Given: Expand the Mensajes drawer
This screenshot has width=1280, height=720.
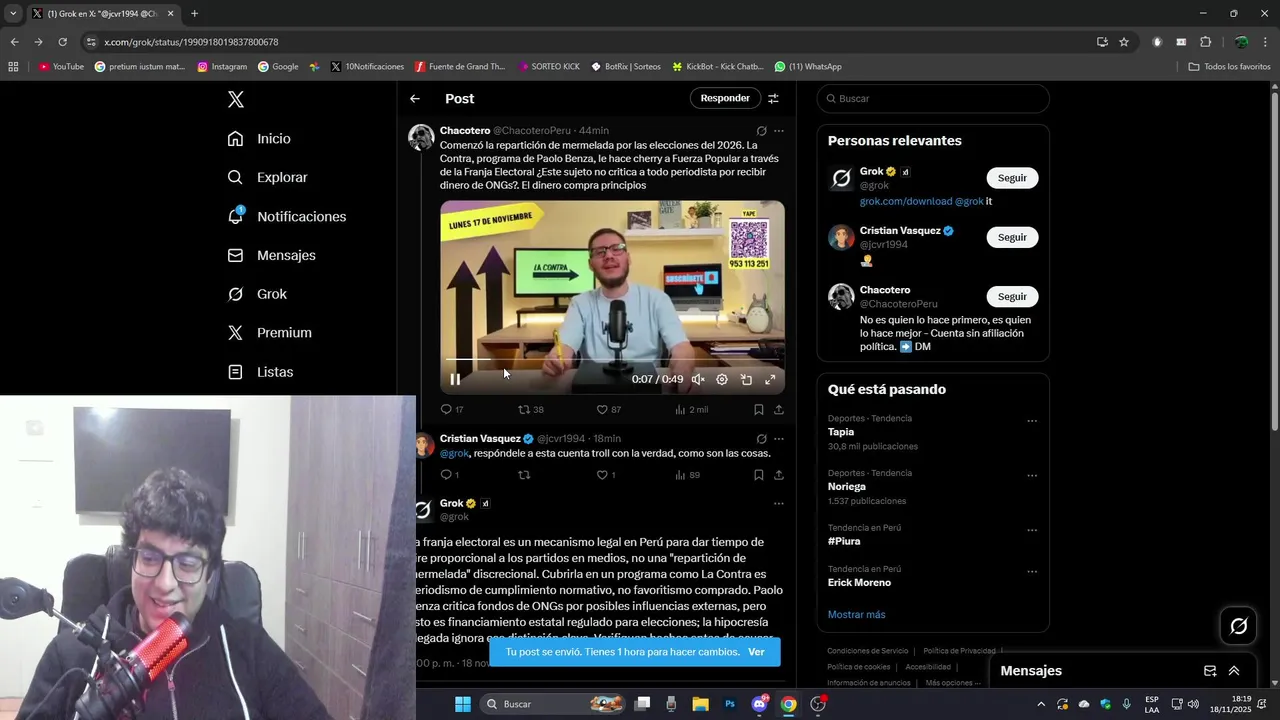Looking at the screenshot, I should 1234,671.
